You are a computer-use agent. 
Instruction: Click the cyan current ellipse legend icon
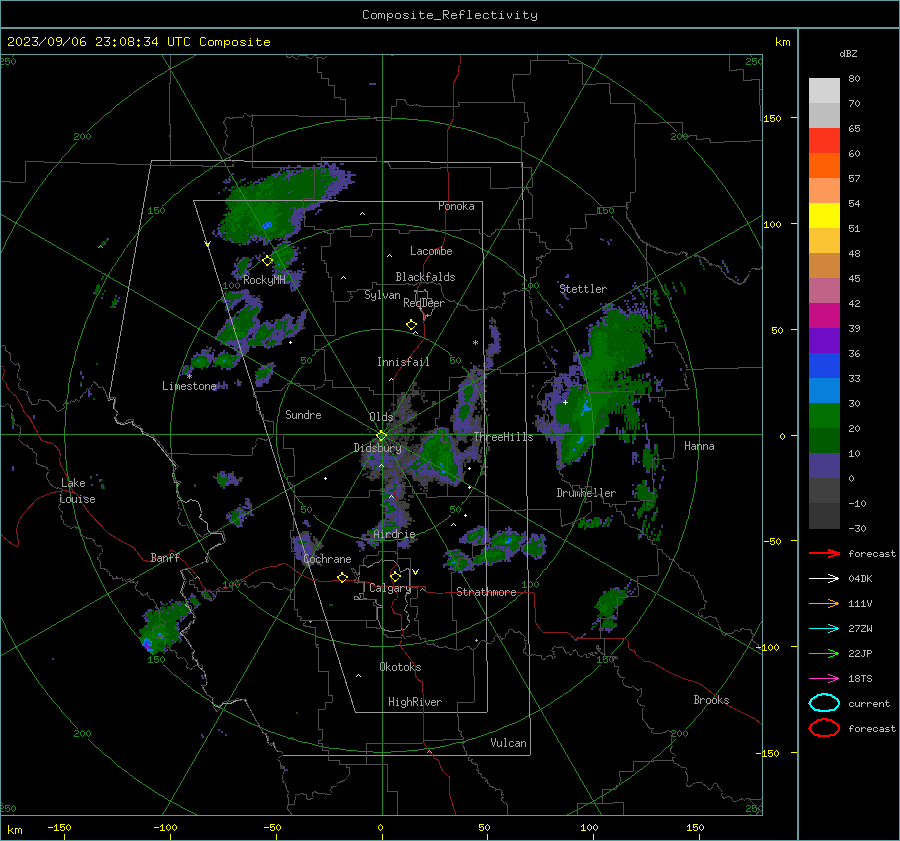tap(824, 703)
